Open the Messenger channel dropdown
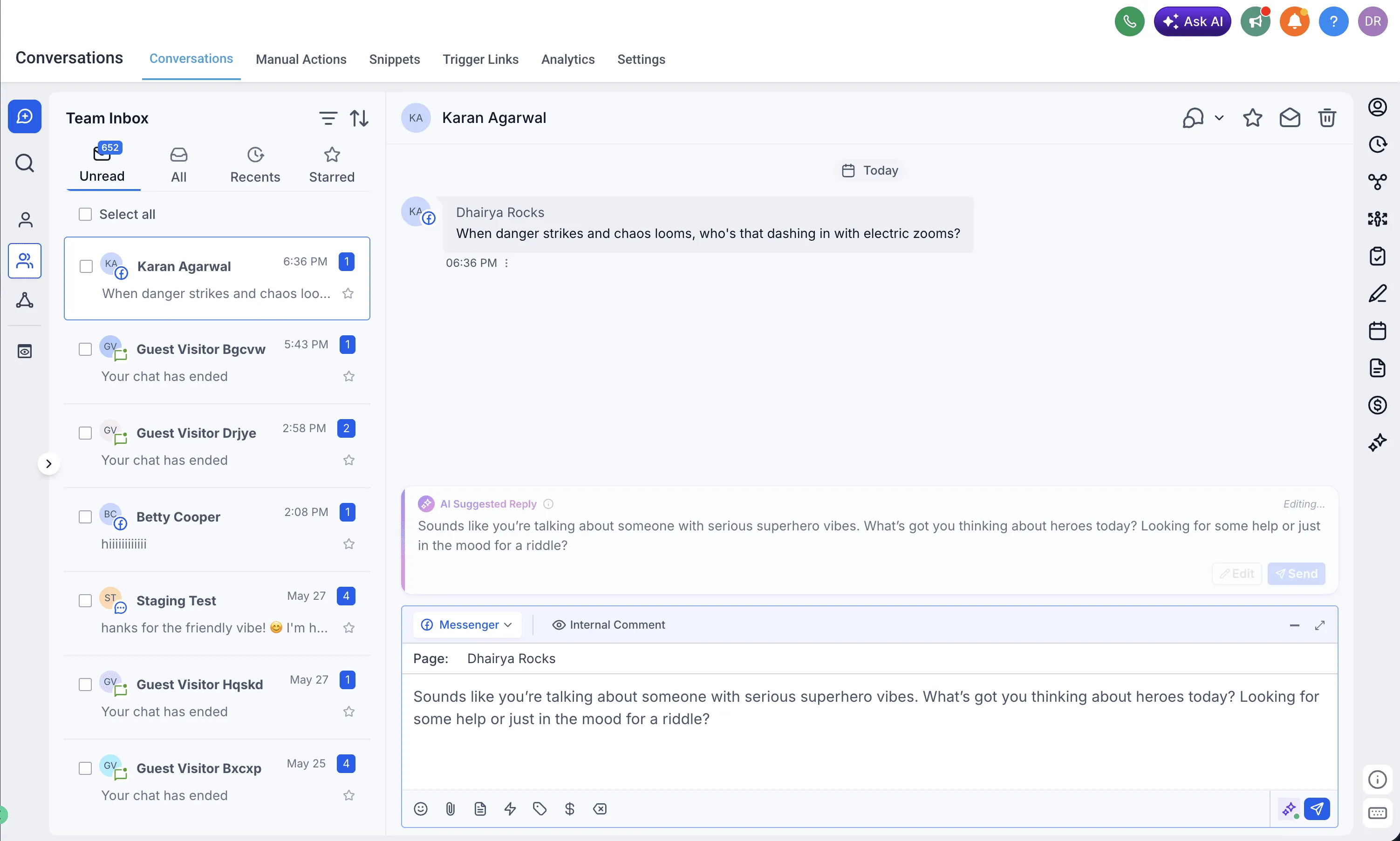 467,624
